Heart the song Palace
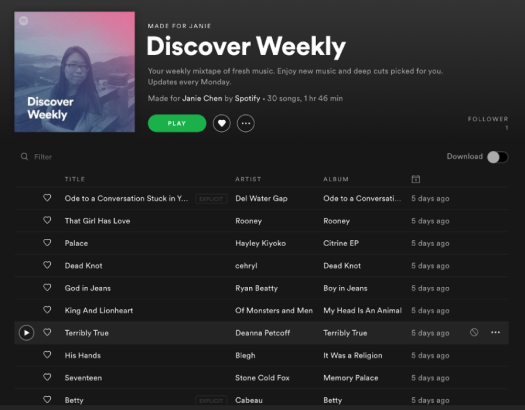 47,243
